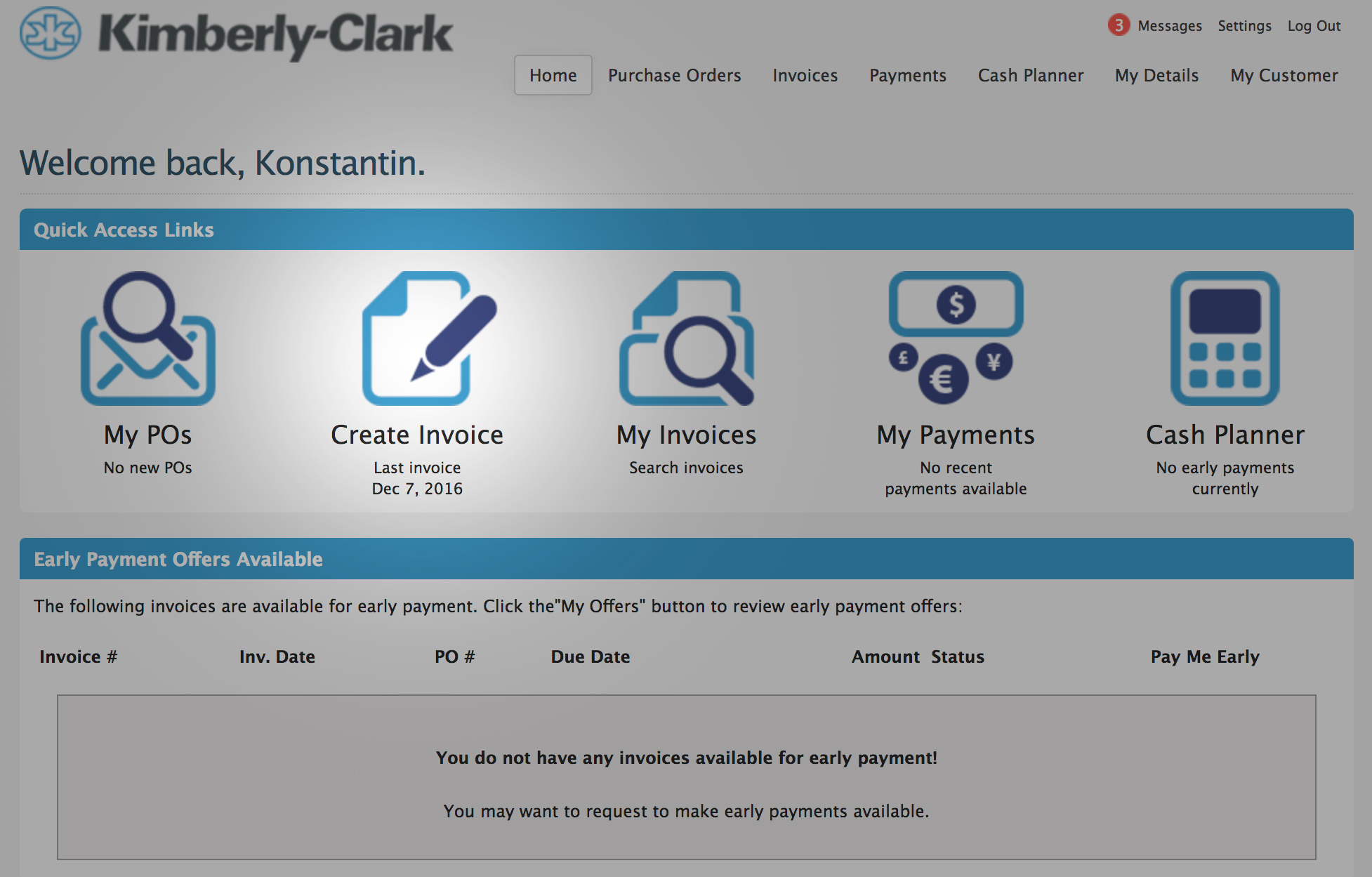The height and width of the screenshot is (877, 1372).
Task: Click the Status column header
Action: pos(958,657)
